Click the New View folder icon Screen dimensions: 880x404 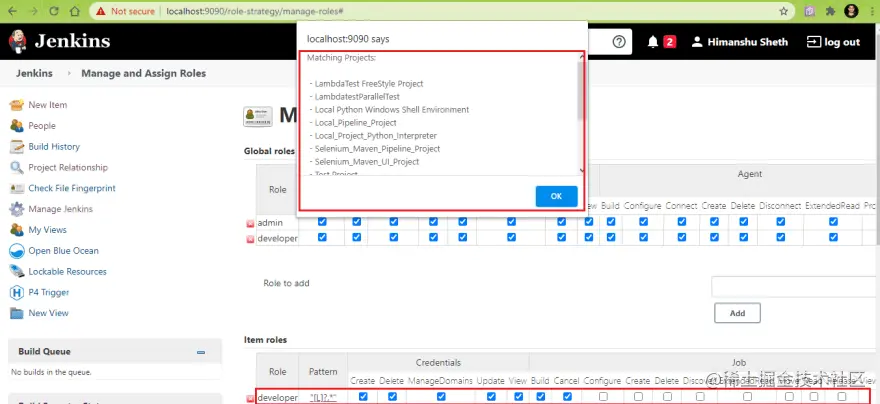17,313
